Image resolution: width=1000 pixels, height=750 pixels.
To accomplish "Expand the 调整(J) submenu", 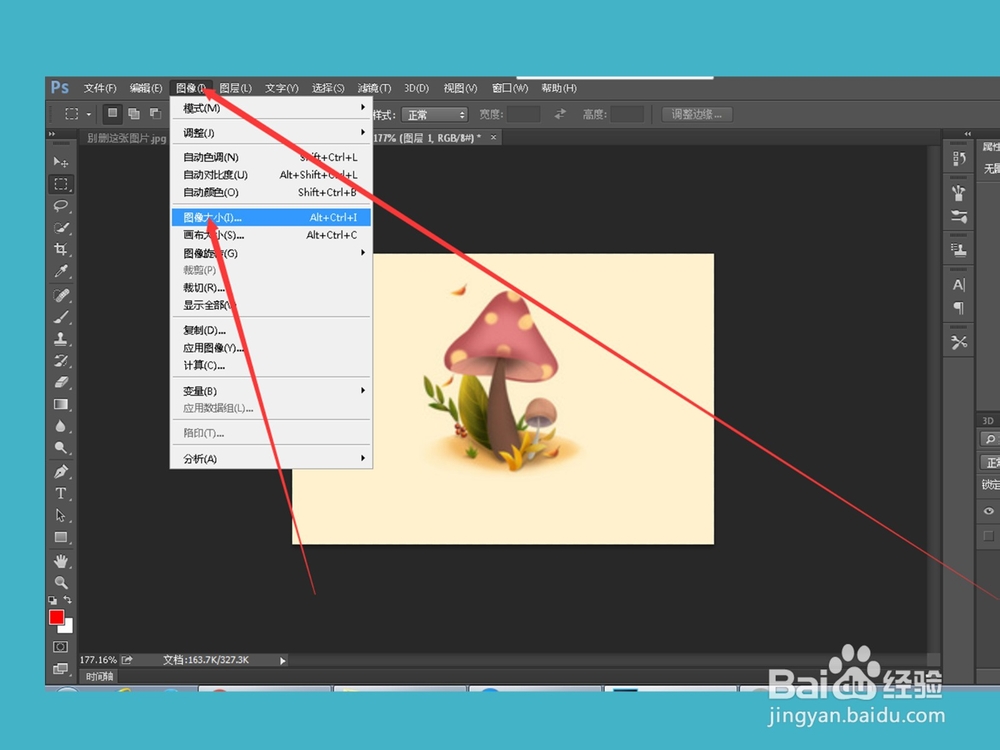I will tap(272, 133).
